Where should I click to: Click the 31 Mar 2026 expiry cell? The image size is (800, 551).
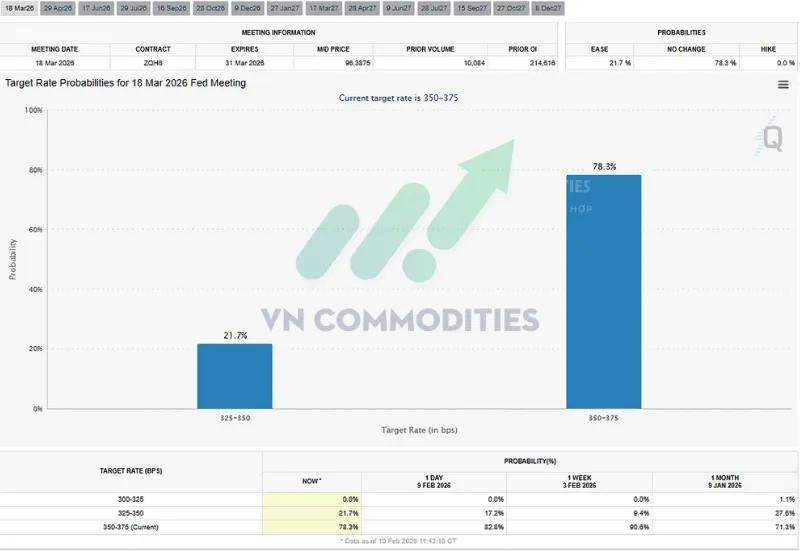coord(244,63)
